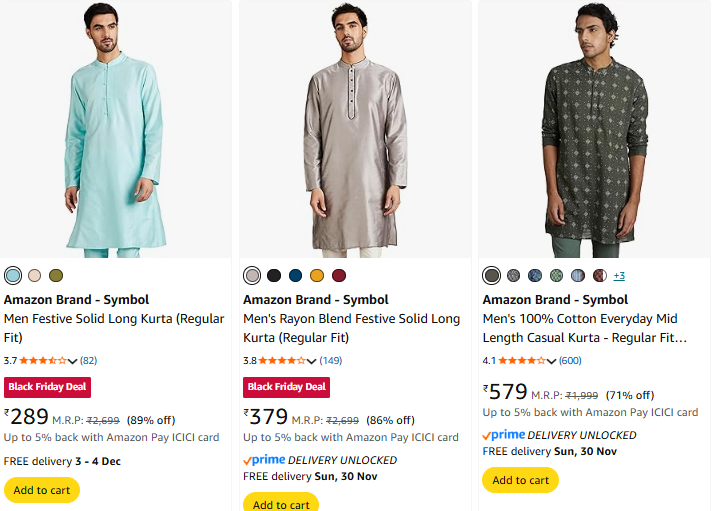Viewport: 715px width, 511px height.
Task: Open the 600 reviews link
Action: pyautogui.click(x=570, y=360)
